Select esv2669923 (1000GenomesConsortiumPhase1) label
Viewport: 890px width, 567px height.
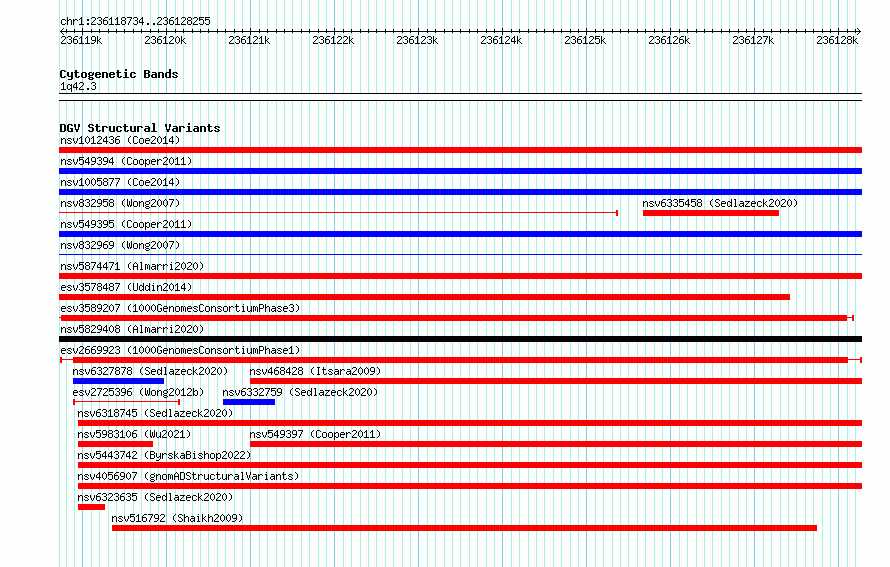[180, 350]
